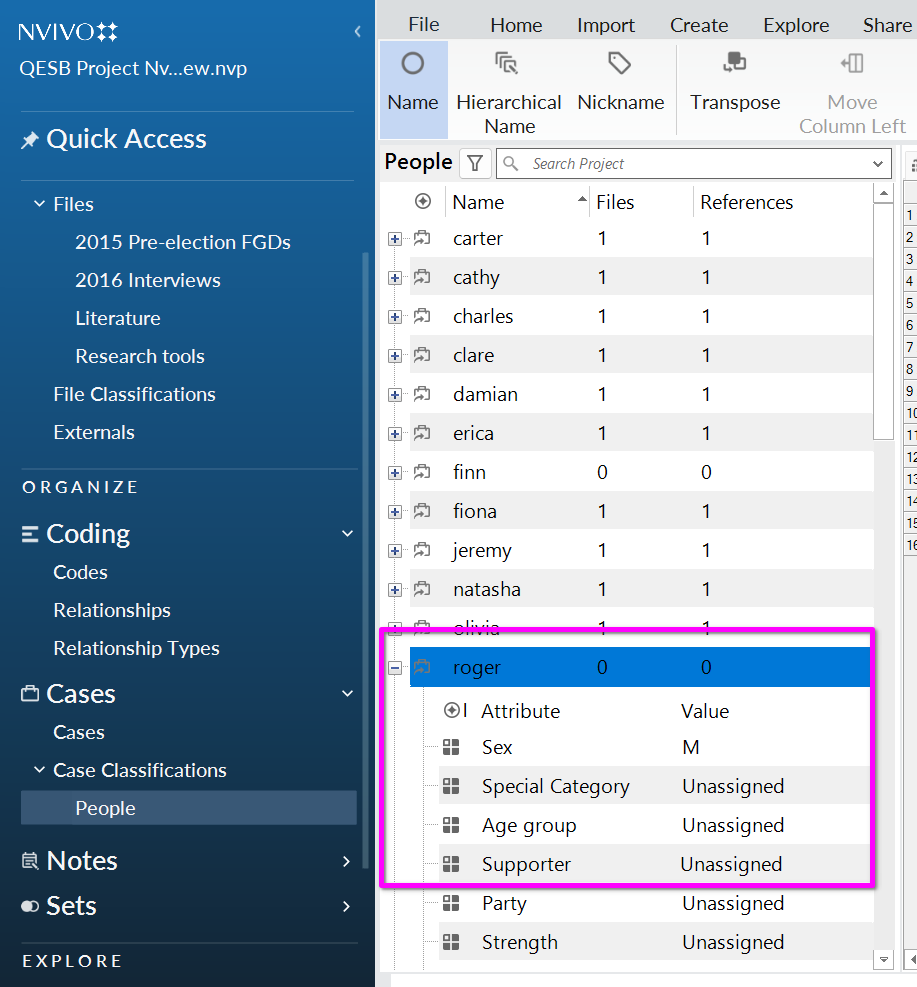The image size is (917, 987).
Task: Click the Name display icon in ribbon
Action: pos(412,65)
